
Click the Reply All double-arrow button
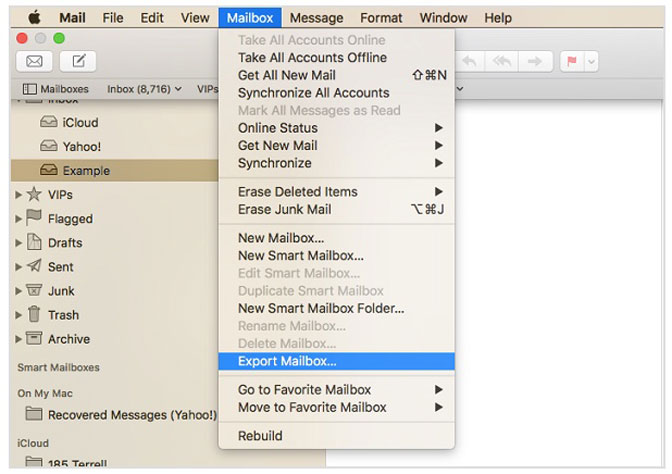501,61
